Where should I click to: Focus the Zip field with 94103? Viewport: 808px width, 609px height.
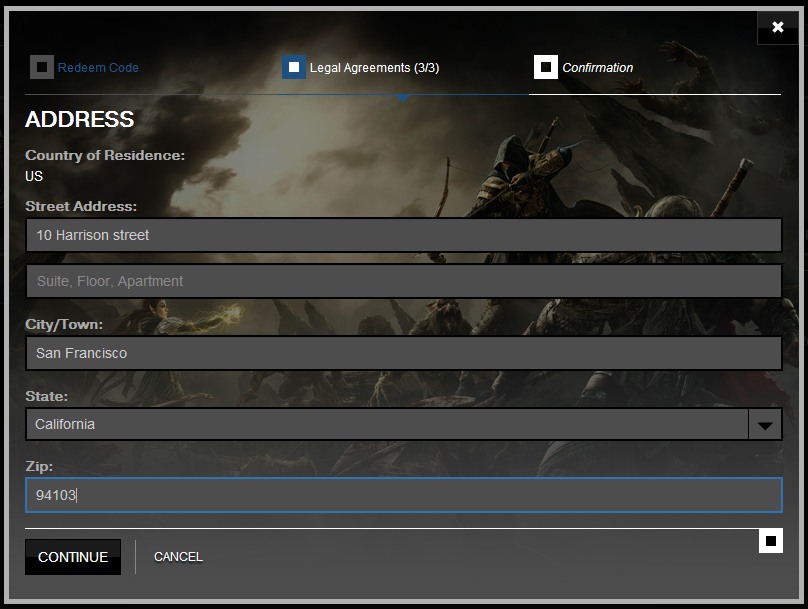(x=404, y=495)
